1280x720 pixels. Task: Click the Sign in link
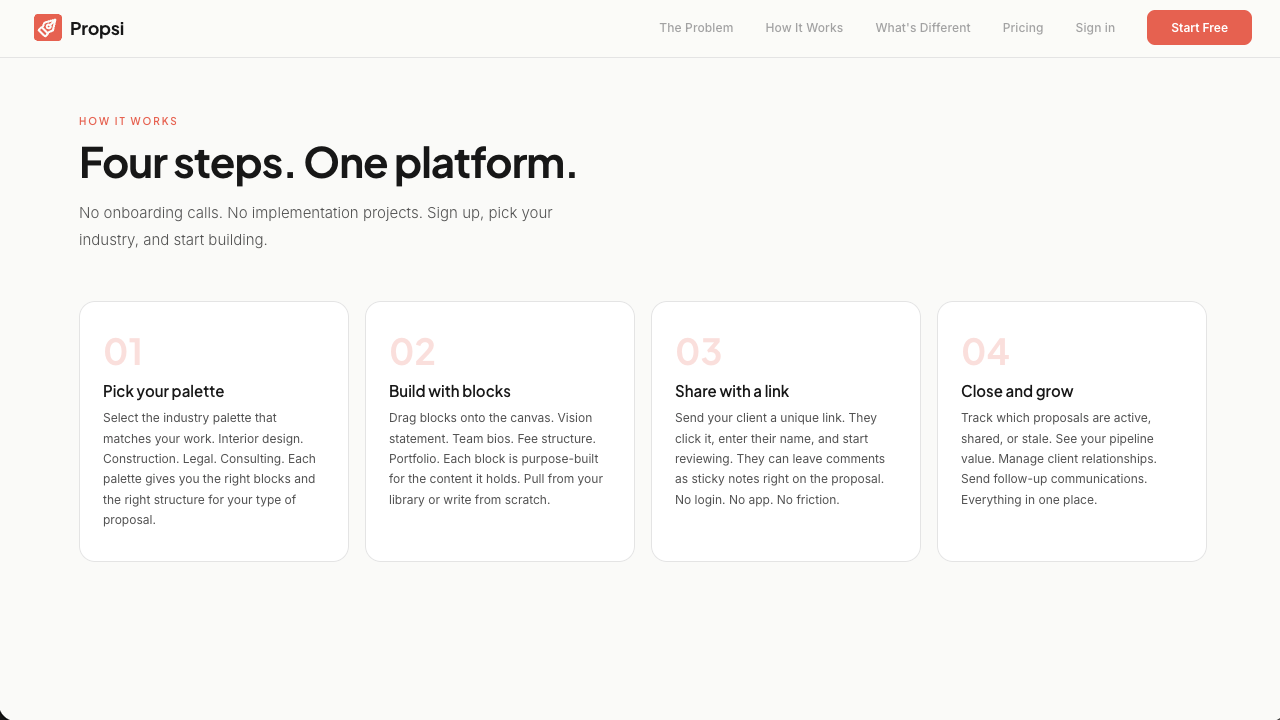coord(1095,28)
